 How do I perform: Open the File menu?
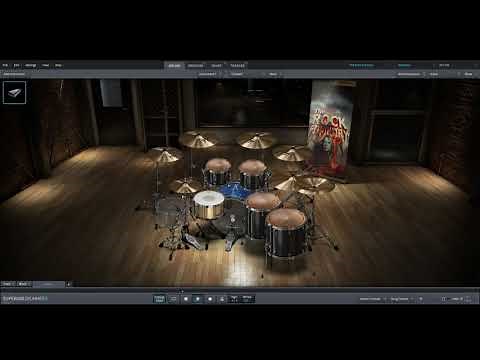tap(5, 65)
